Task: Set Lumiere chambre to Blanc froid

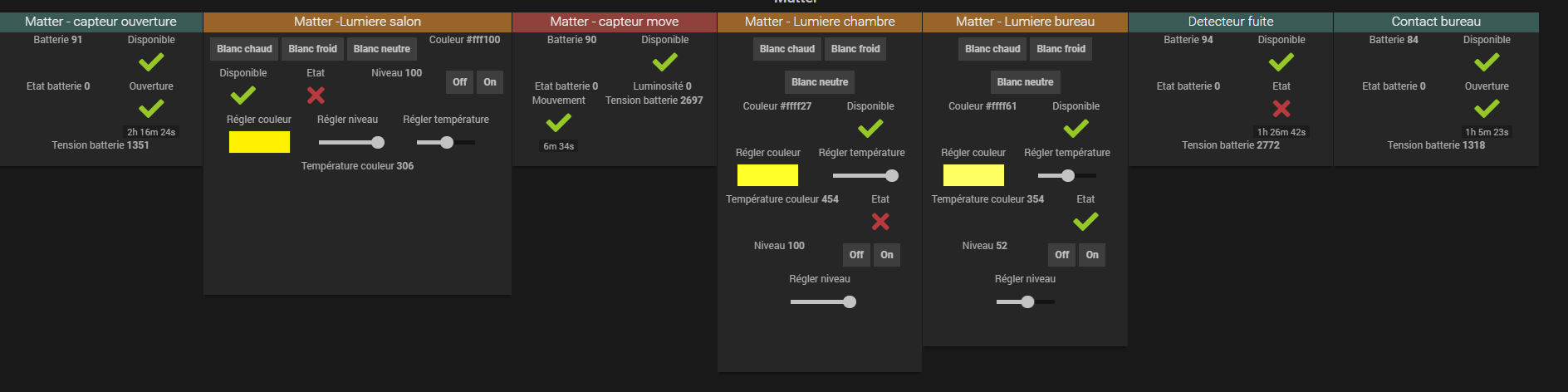Action: tap(855, 49)
